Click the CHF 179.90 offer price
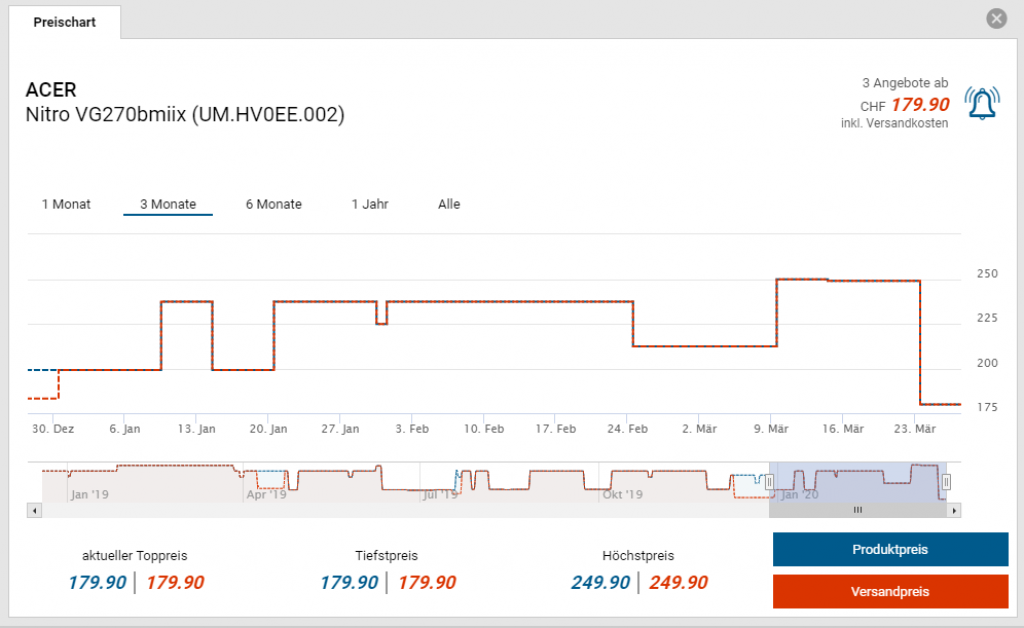 [921, 105]
